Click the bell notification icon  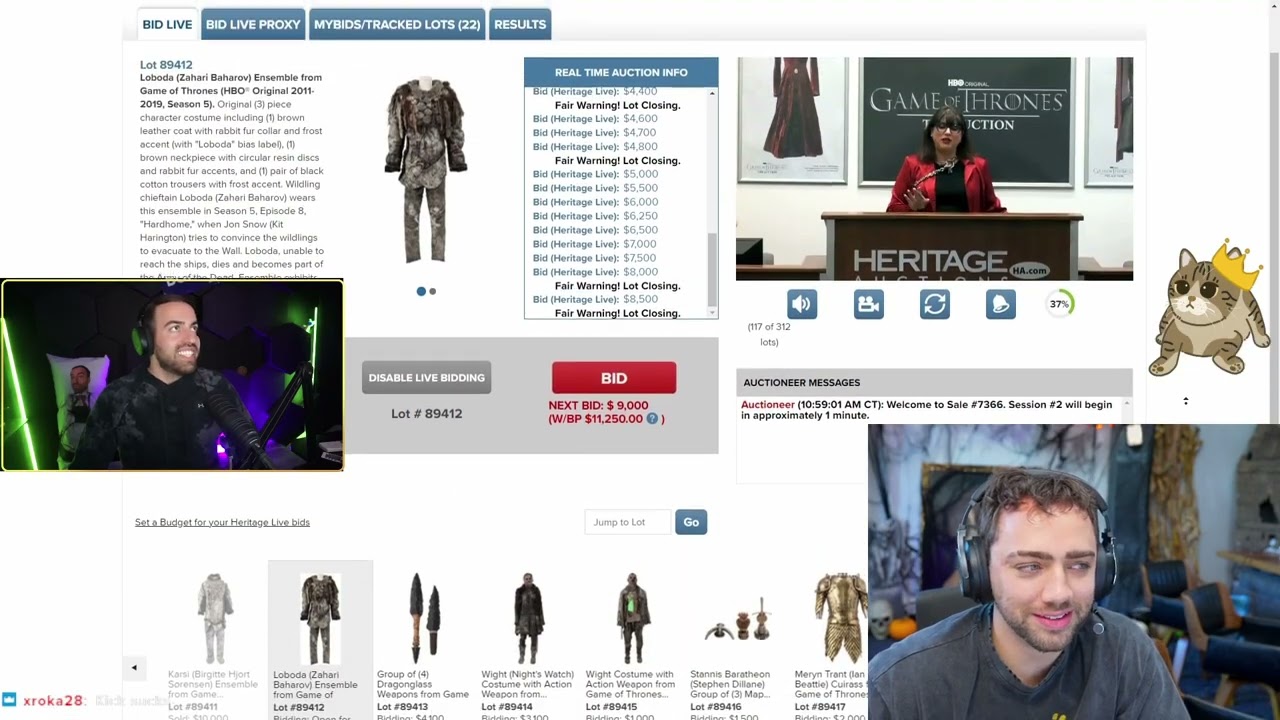(x=1001, y=304)
